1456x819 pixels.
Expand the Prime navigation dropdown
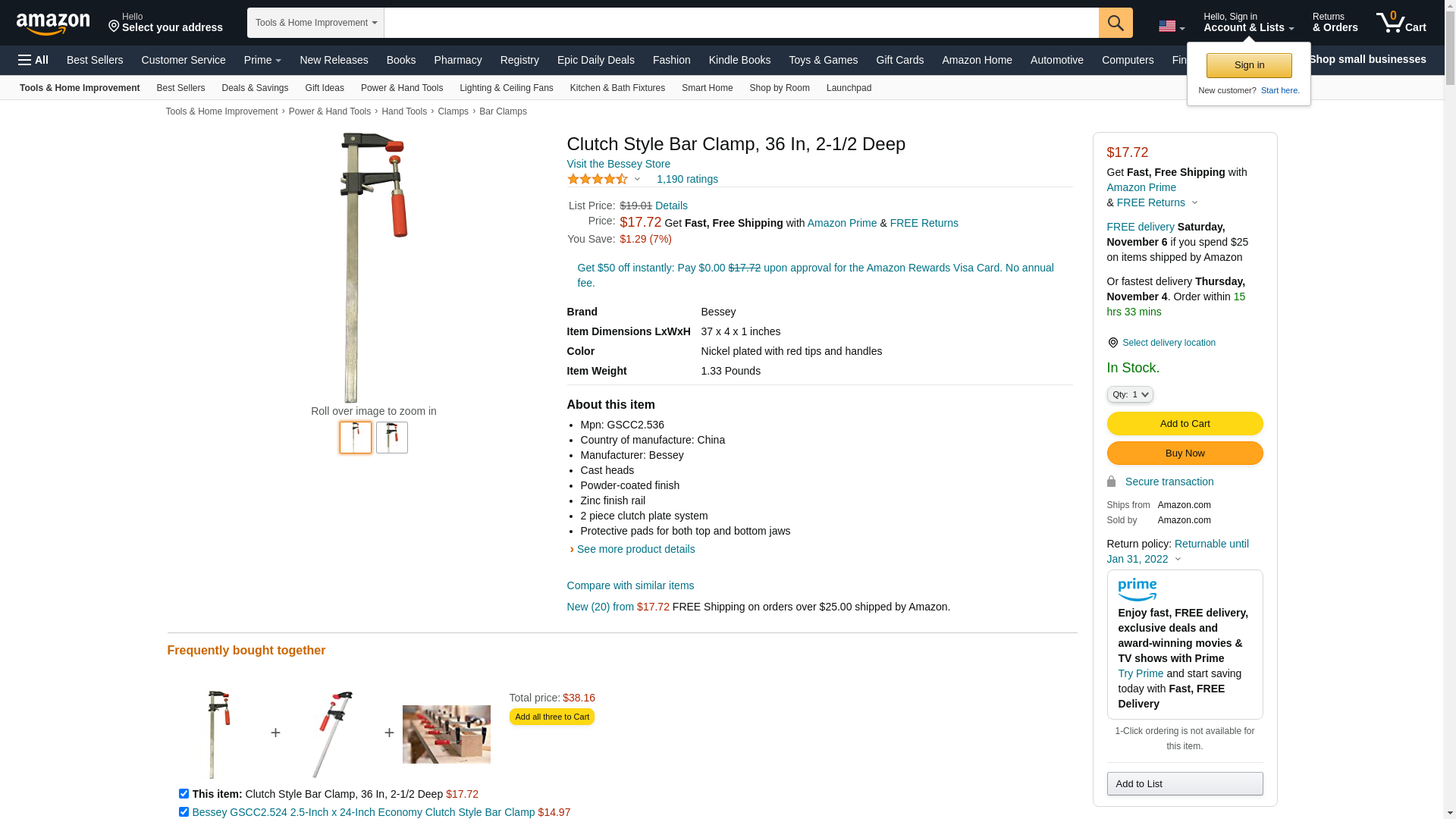(x=262, y=60)
